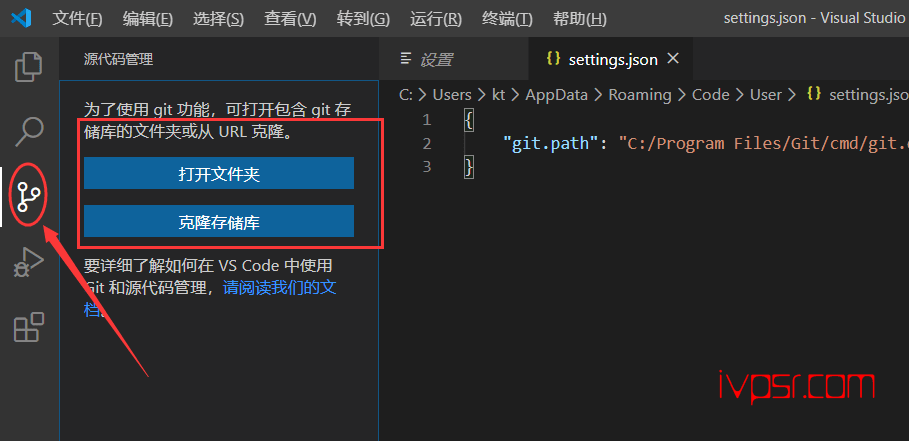Click the opening brace on line 1
909x441 pixels.
tap(470, 121)
